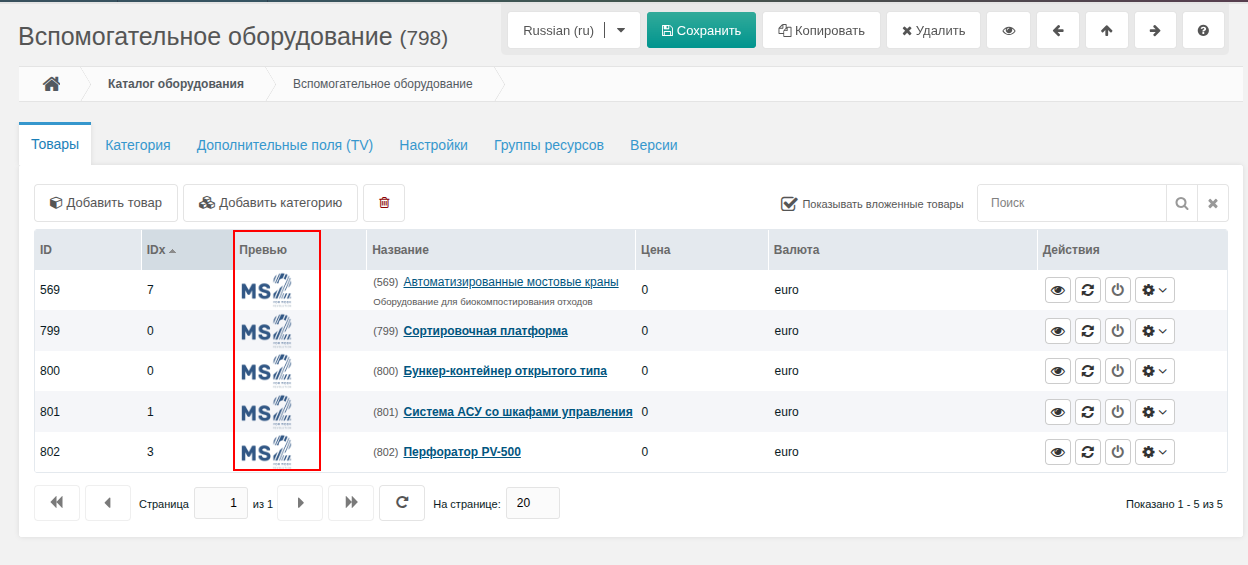Viewport: 1248px width, 565px height.
Task: Open the Дополнительные поля (TV) tab
Action: pos(285,145)
